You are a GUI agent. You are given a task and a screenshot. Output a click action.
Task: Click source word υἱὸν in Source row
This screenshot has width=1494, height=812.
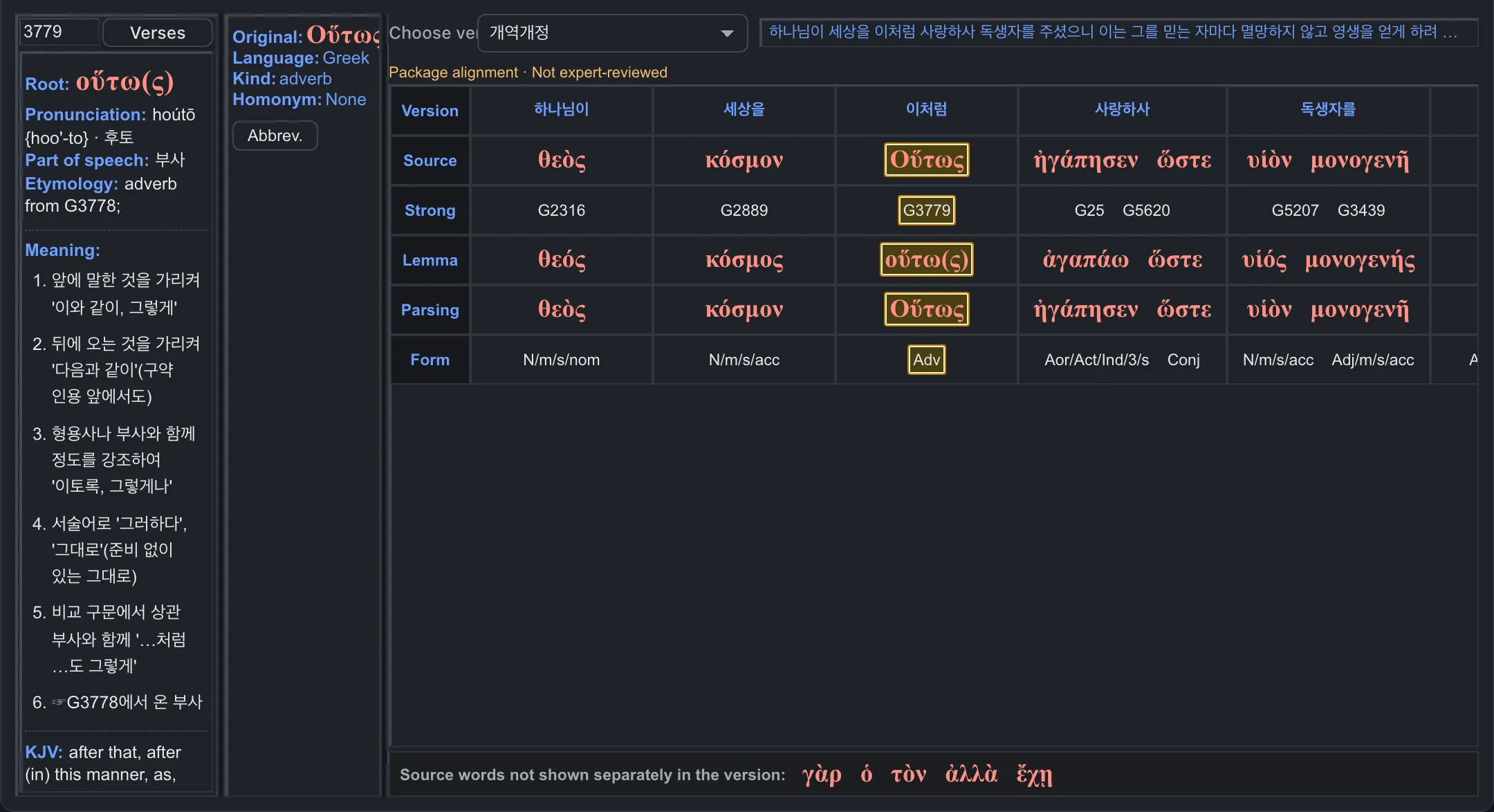click(1269, 160)
